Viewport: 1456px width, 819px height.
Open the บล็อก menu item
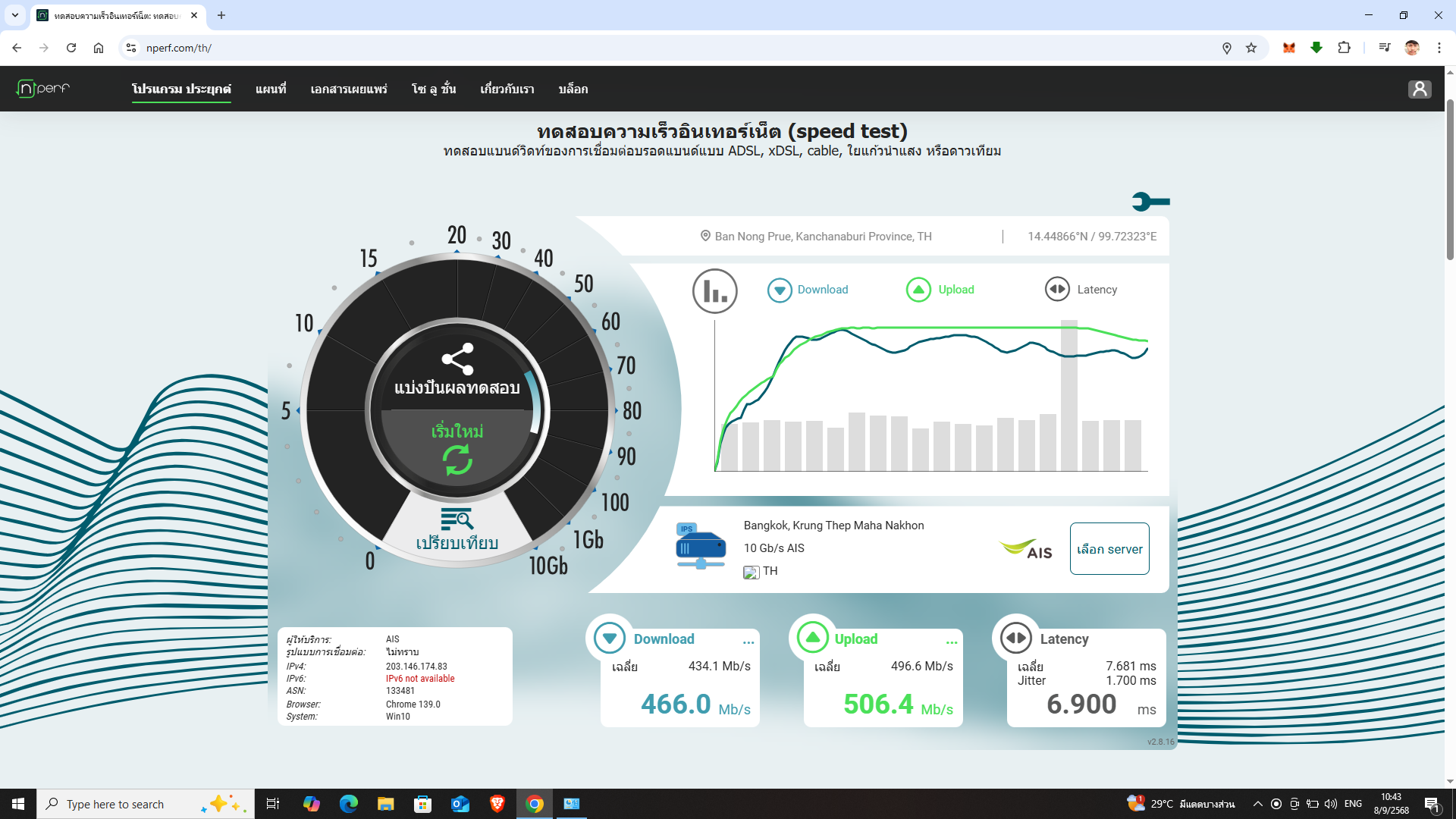pyautogui.click(x=573, y=89)
